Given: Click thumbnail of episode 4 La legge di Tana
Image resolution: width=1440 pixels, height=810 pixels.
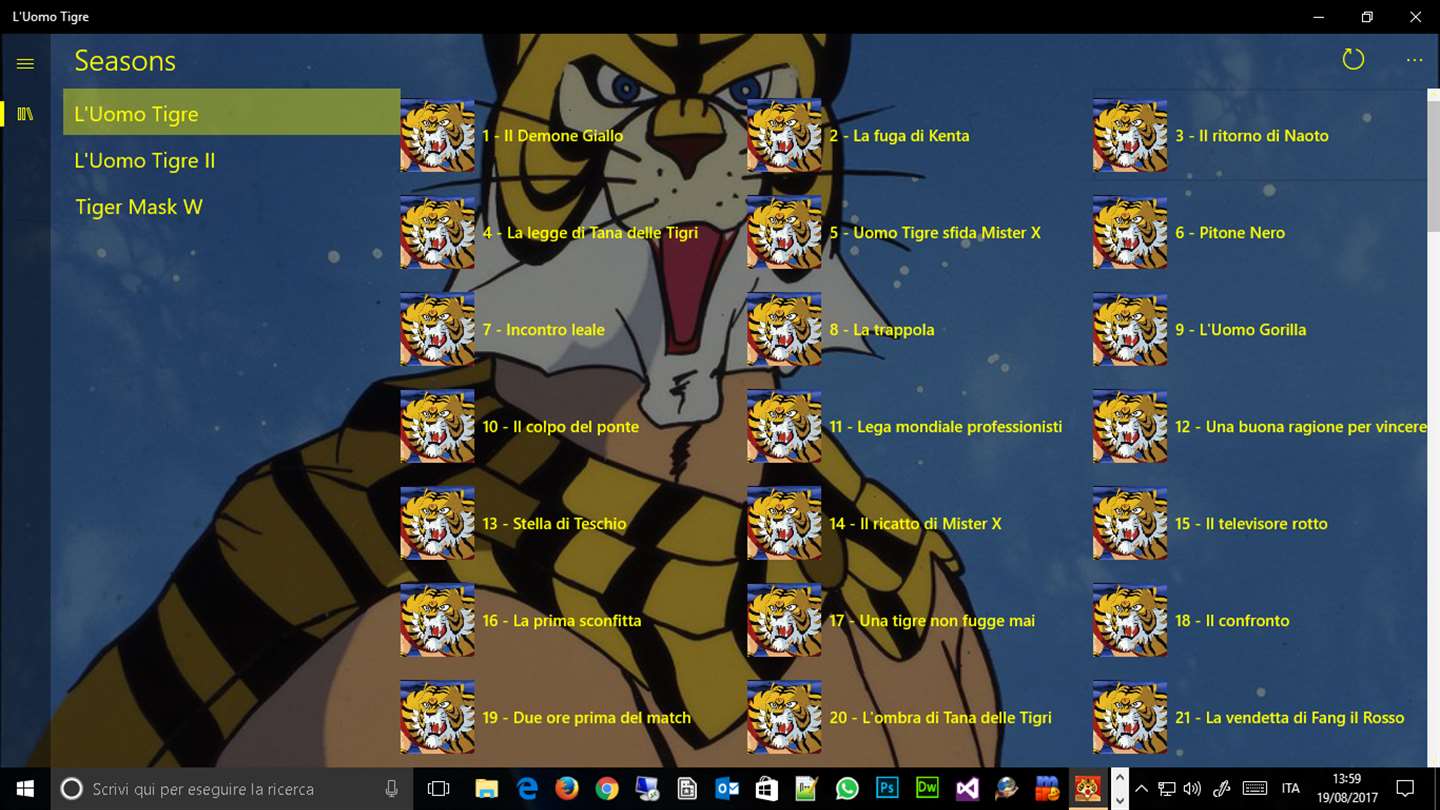Looking at the screenshot, I should coord(437,232).
